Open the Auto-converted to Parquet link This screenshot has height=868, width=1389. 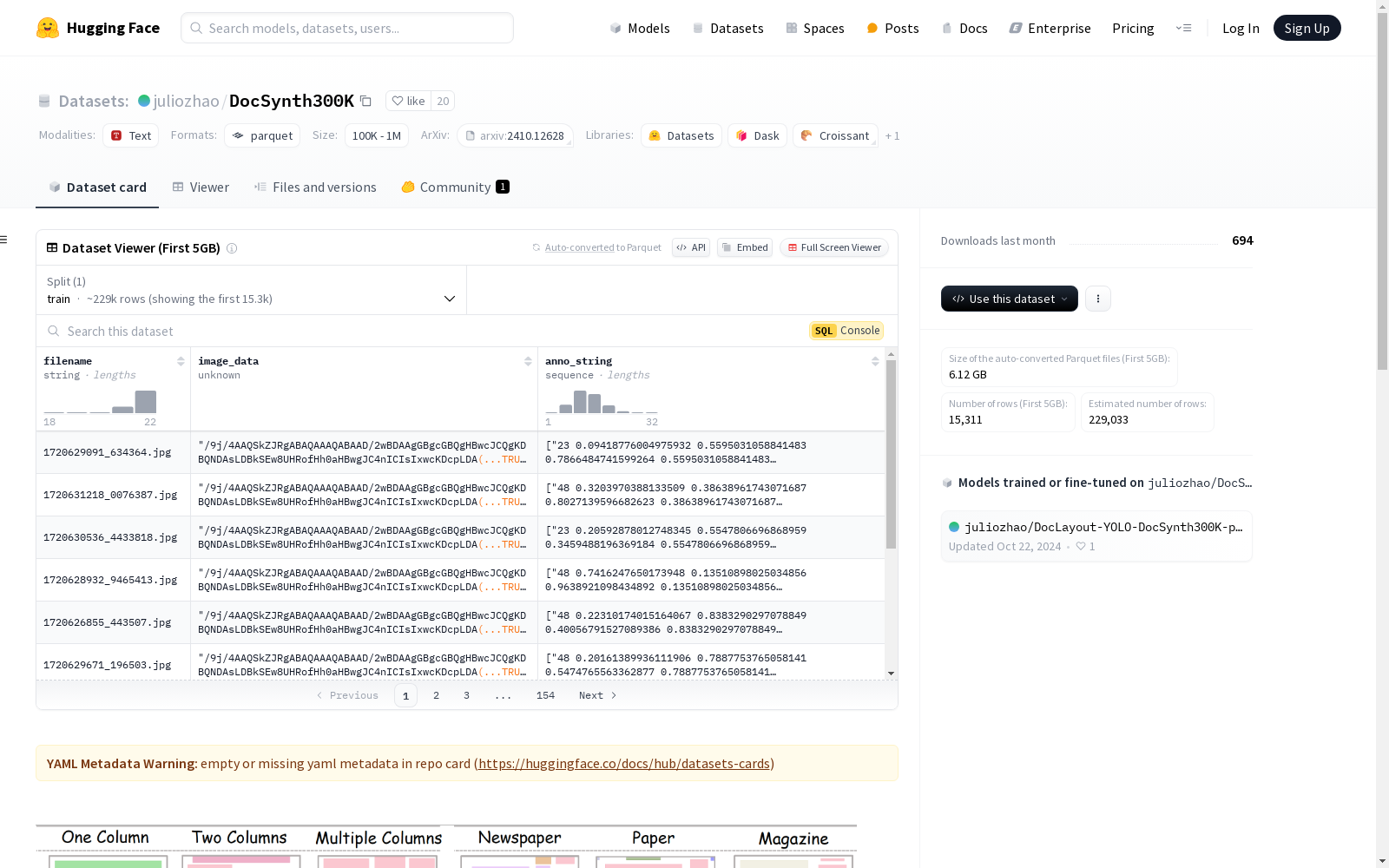pyautogui.click(x=603, y=247)
